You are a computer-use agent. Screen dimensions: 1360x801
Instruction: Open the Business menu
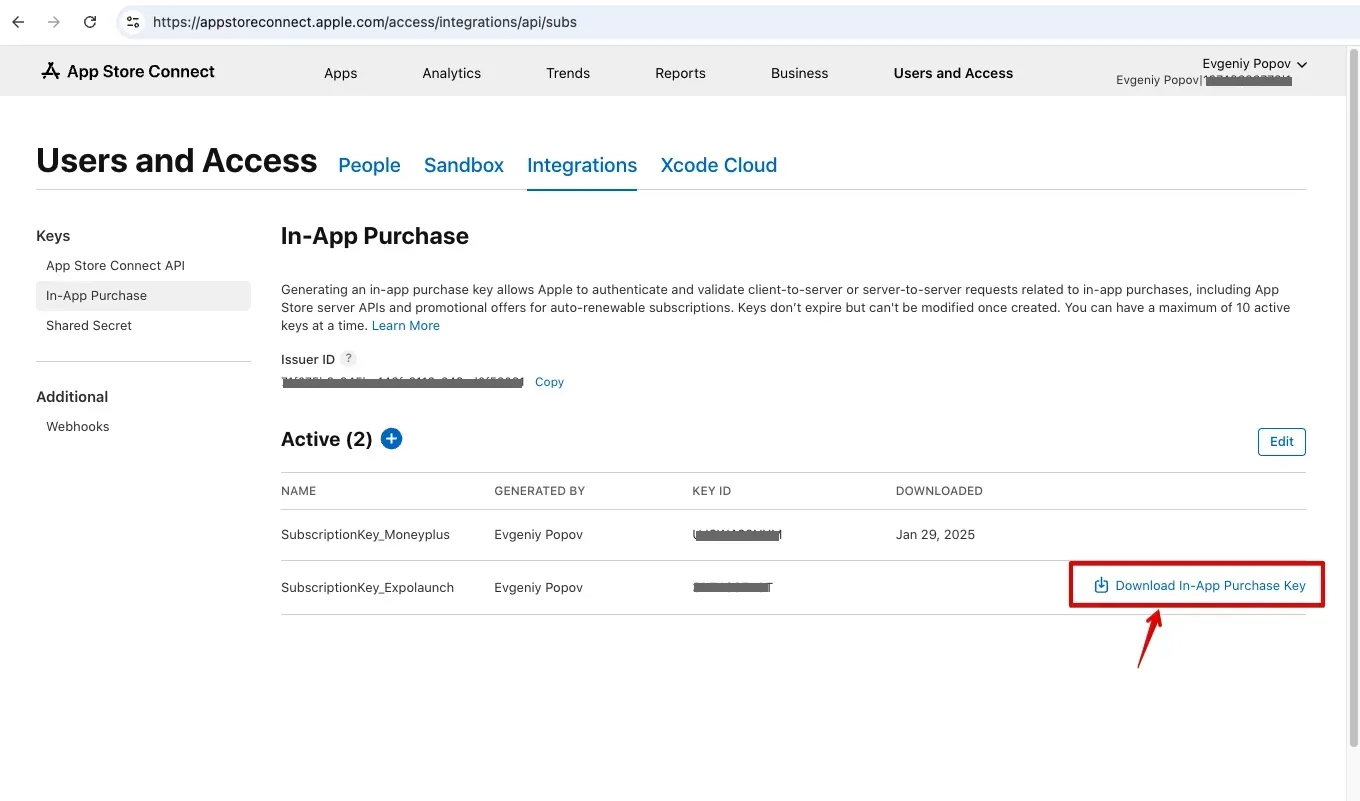[x=799, y=73]
